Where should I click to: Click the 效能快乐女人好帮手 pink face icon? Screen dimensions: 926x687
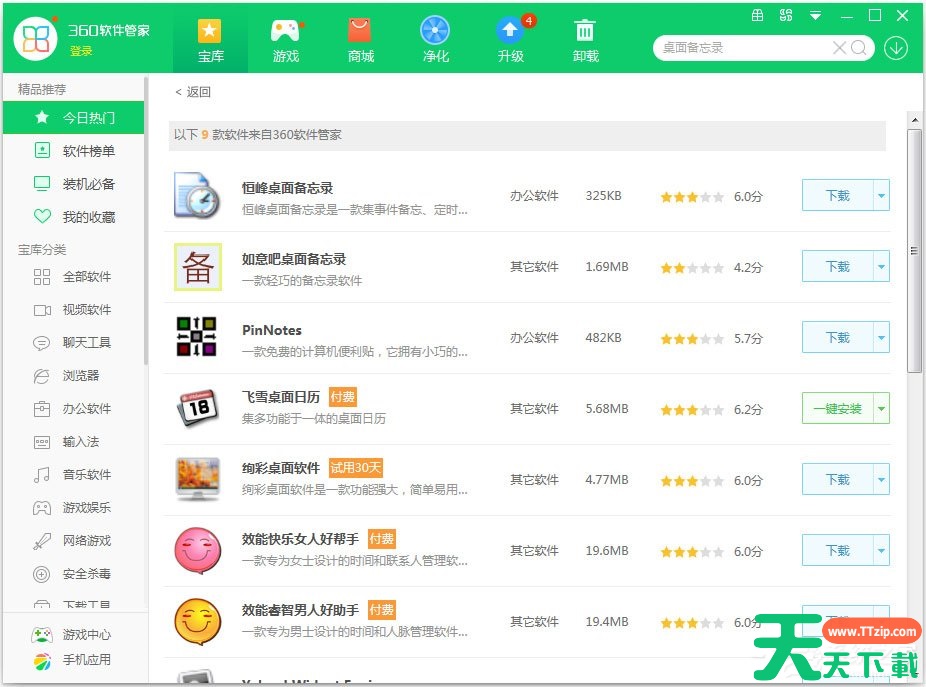[x=197, y=551]
